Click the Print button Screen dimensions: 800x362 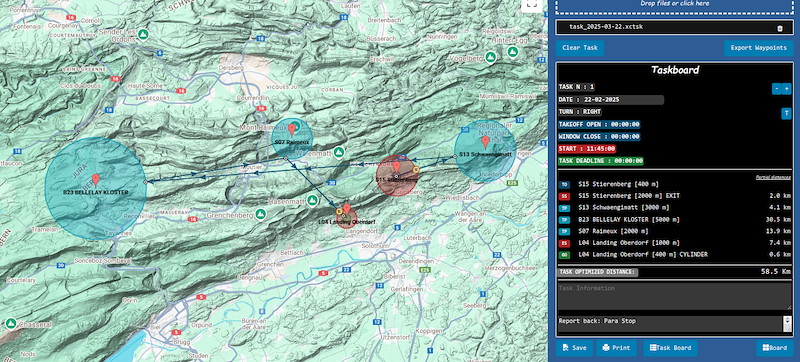[x=616, y=348]
